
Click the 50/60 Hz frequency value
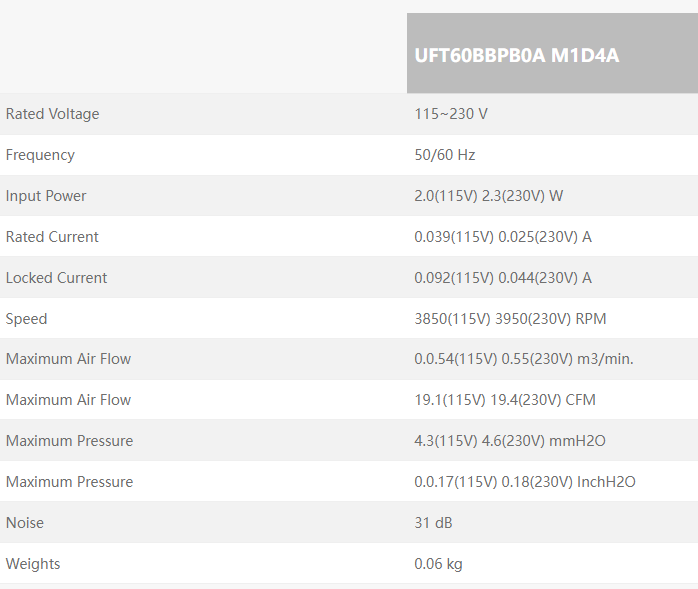pyautogui.click(x=445, y=155)
